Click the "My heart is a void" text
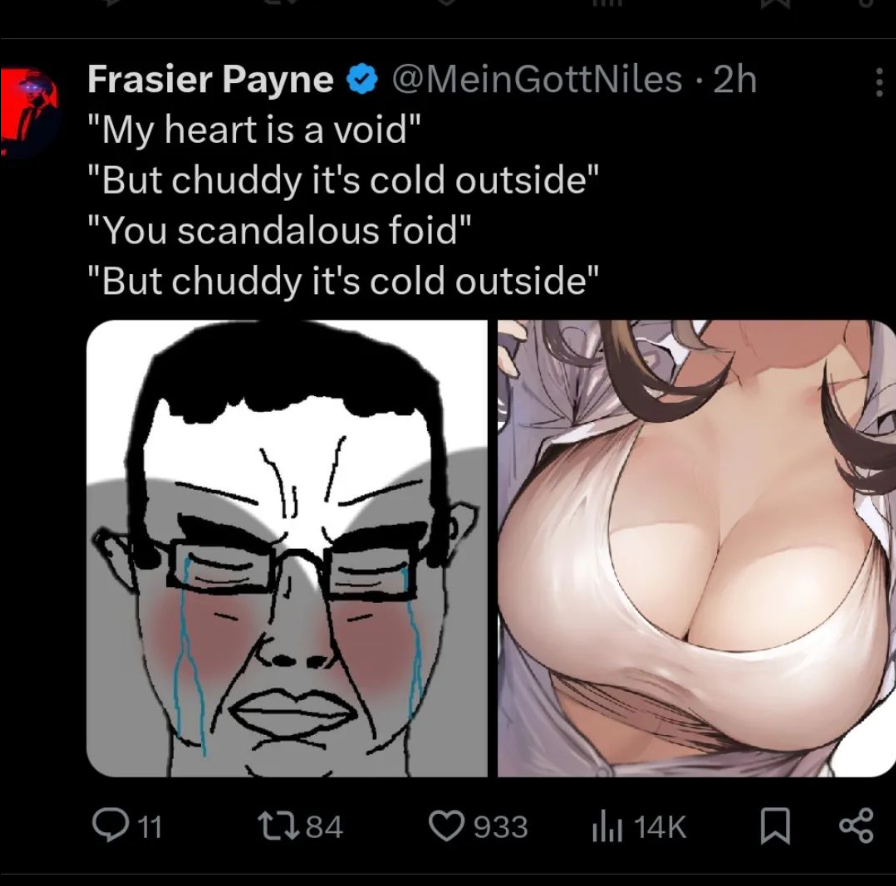Screen dimensions: 896x886 [254, 129]
